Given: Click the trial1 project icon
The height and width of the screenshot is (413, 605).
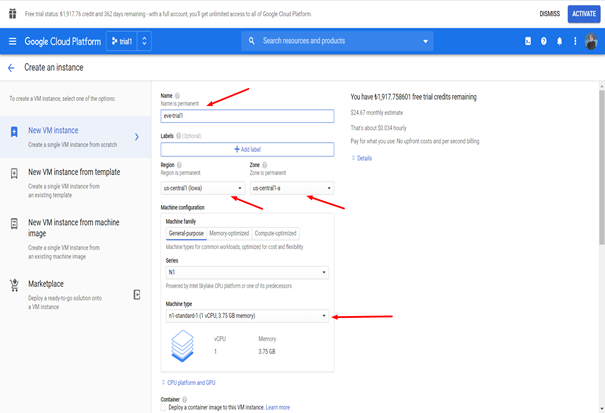Looking at the screenshot, I should (114, 41).
